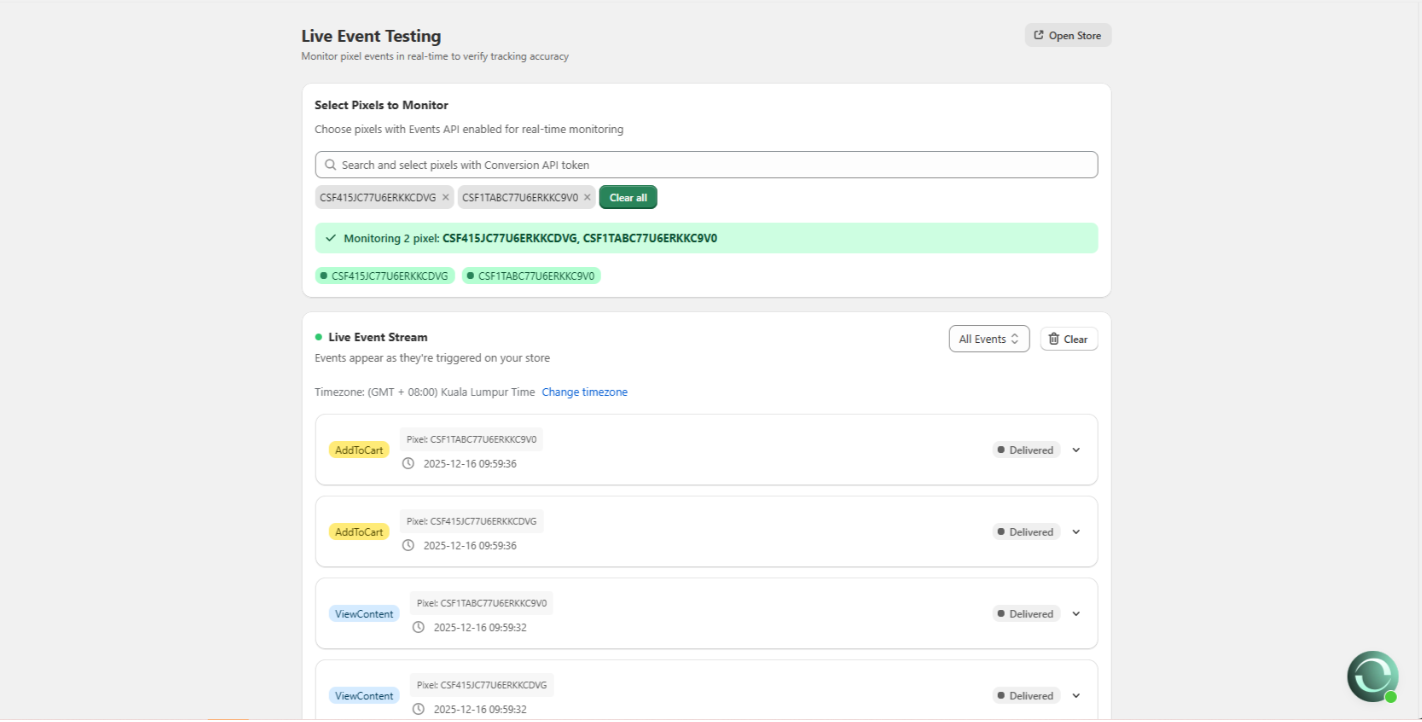This screenshot has width=1422, height=722.
Task: Remove pixel CSF415JC77U6ERKKCDVG from selection
Action: [445, 197]
